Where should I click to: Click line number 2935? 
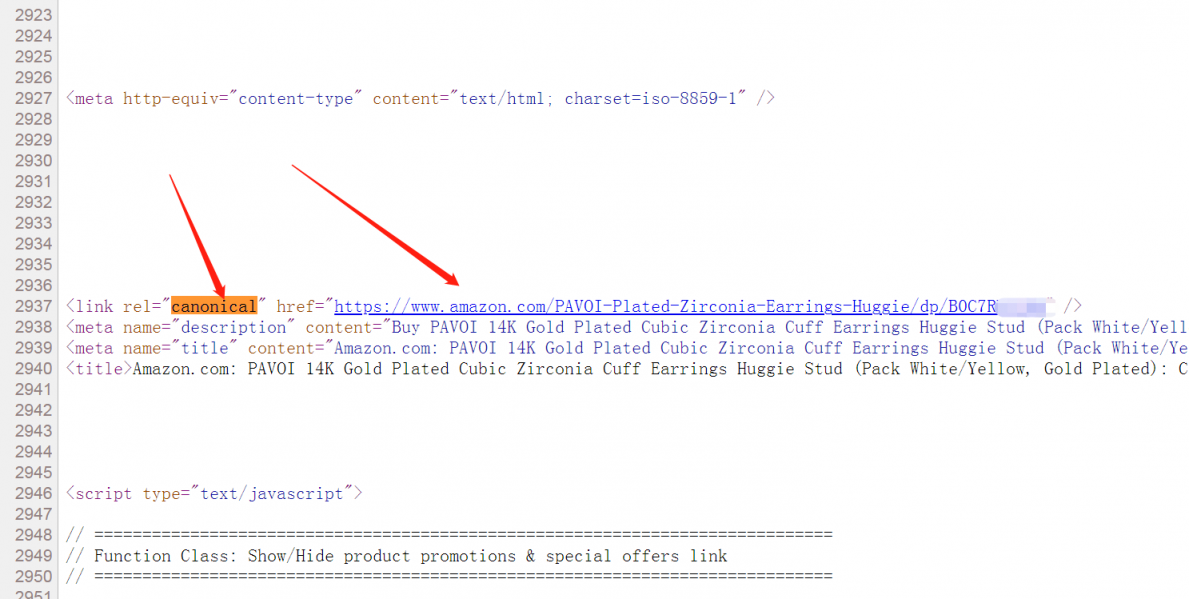click(x=33, y=265)
